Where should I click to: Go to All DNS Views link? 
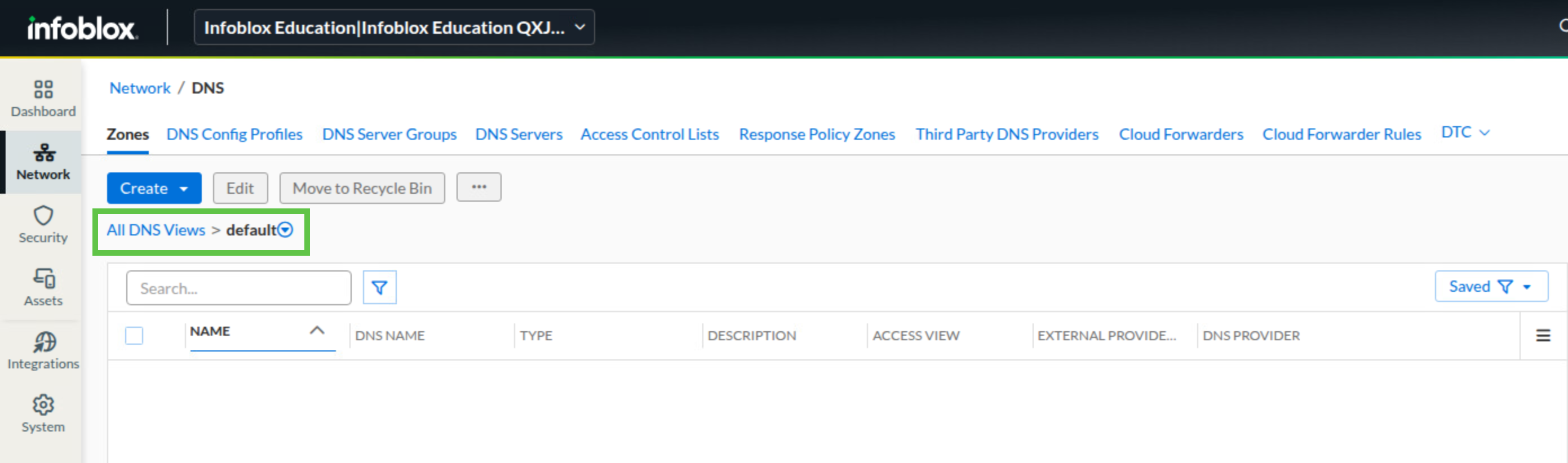(x=156, y=230)
